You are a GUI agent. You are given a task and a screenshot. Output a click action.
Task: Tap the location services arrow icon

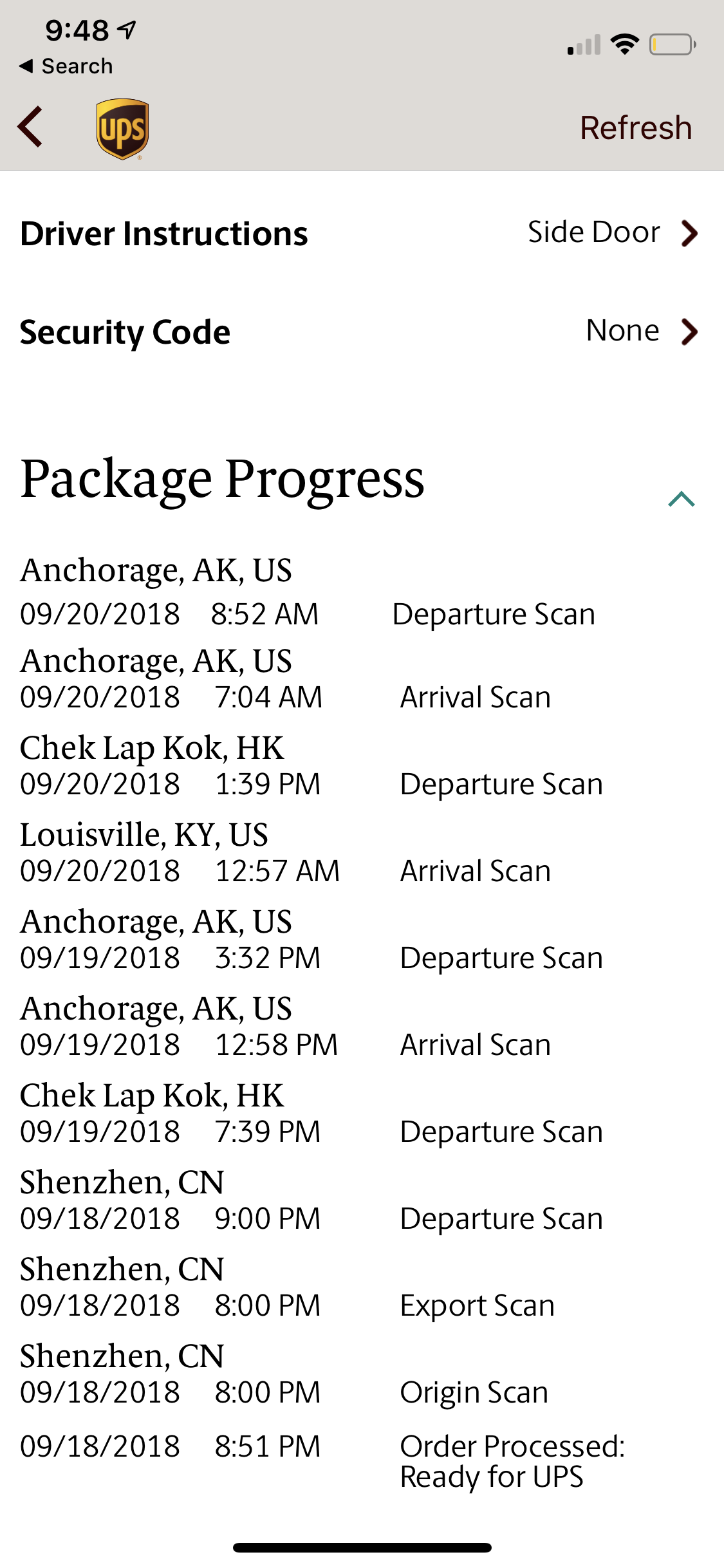[x=128, y=30]
